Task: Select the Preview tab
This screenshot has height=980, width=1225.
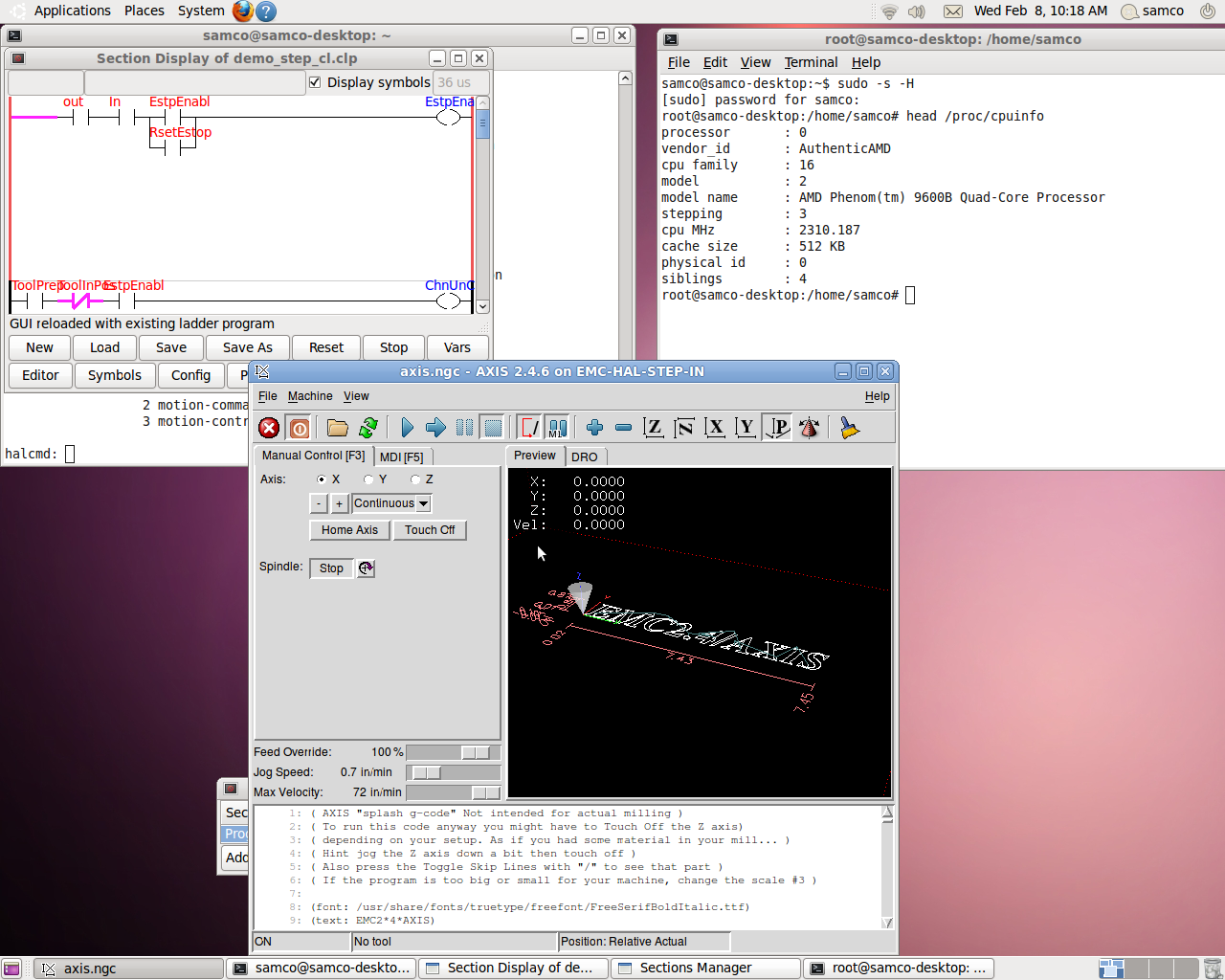Action: pyautogui.click(x=535, y=456)
